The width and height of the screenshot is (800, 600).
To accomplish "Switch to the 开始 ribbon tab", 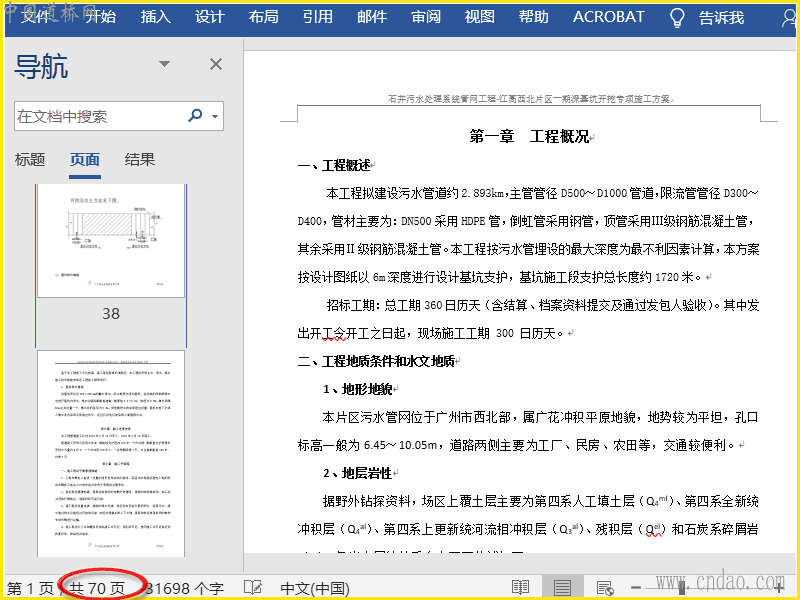I will coord(101,17).
